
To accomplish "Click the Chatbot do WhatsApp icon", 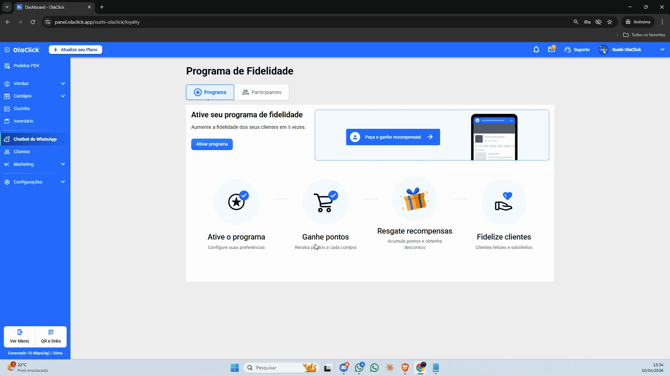I will point(7,139).
